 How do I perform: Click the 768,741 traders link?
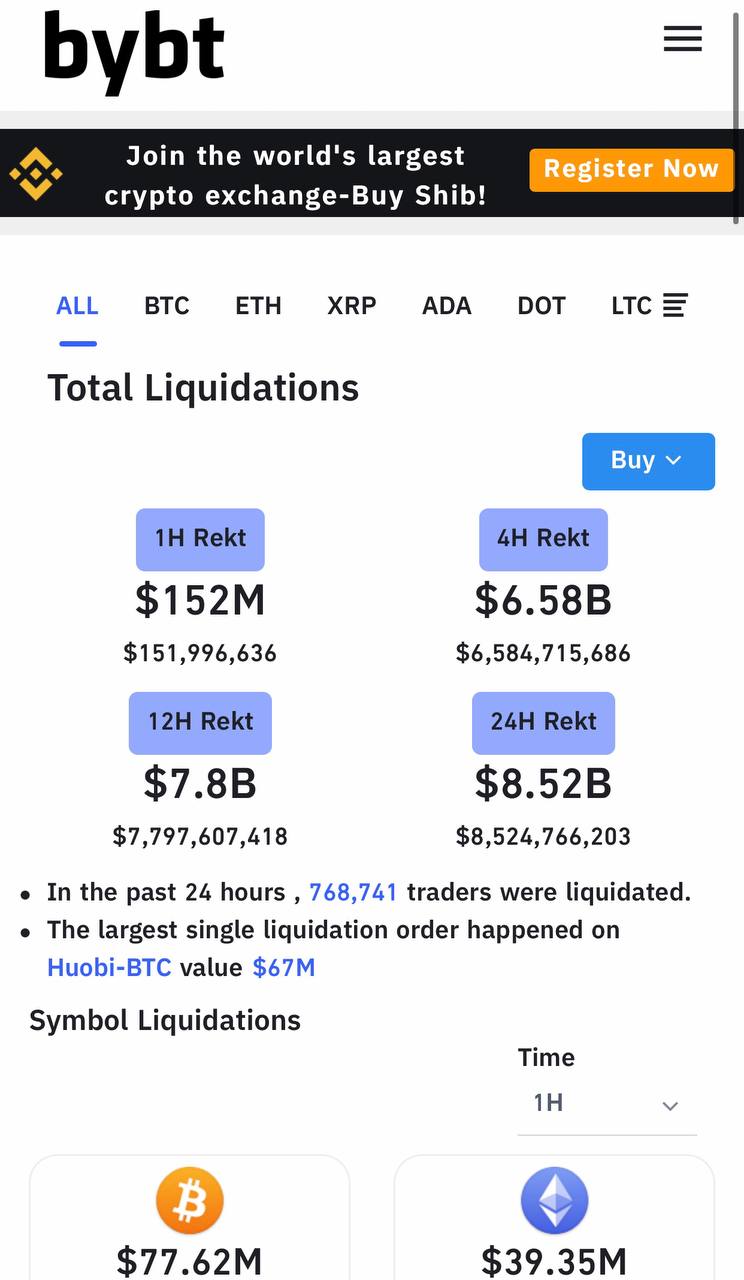[353, 892]
